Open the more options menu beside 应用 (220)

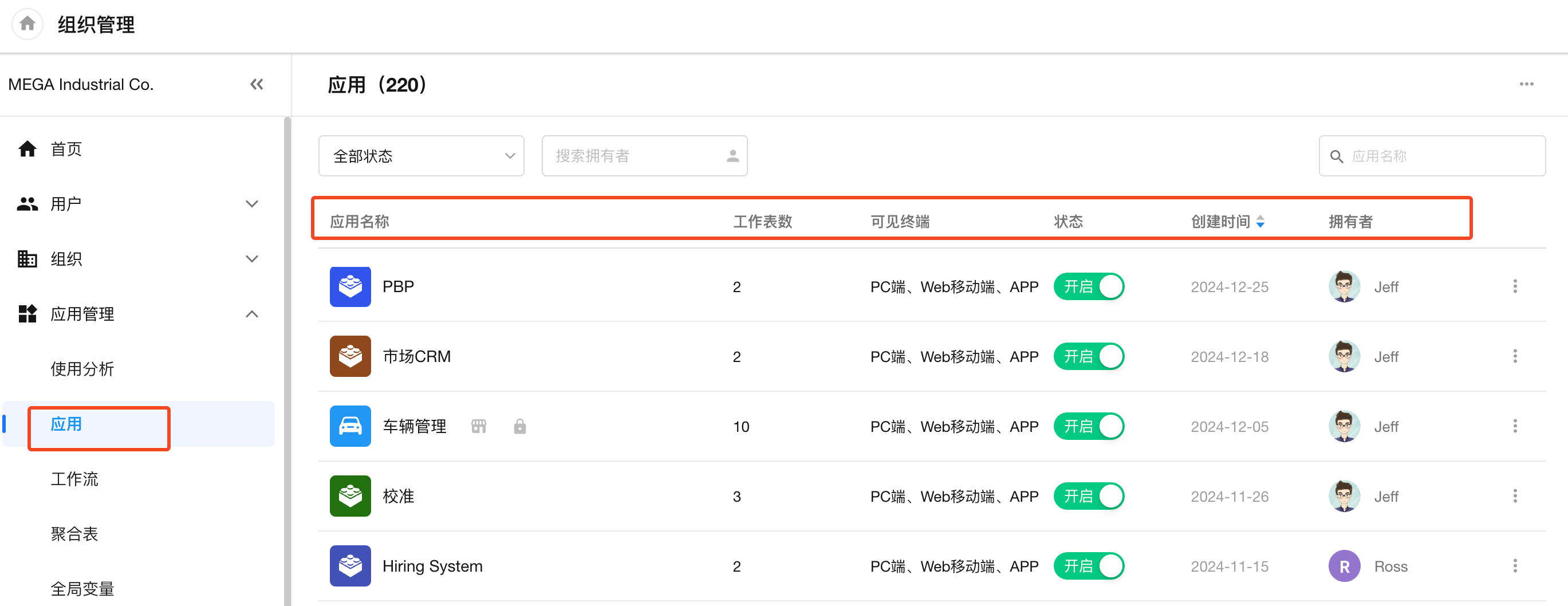click(x=1526, y=84)
